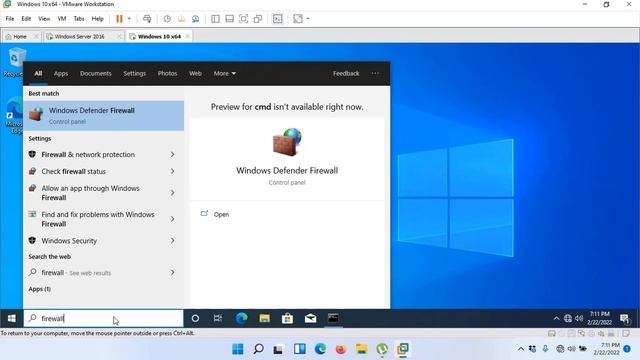Click the guest volume speaker tray icon
Screen dimensions: 640x360
coord(579,318)
